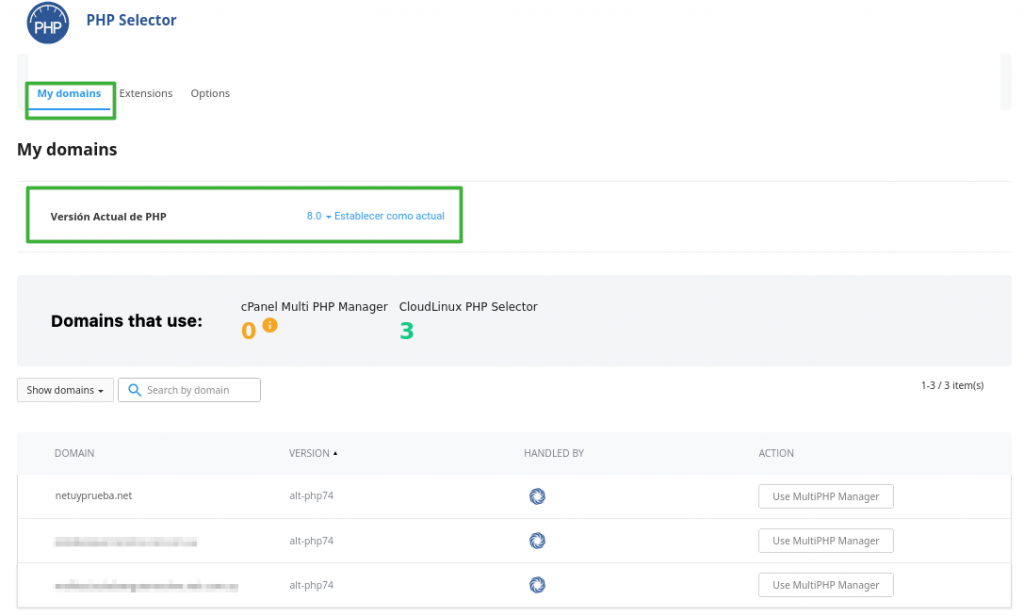
Task: Click the orange info icon beside zero
Action: pyautogui.click(x=270, y=325)
